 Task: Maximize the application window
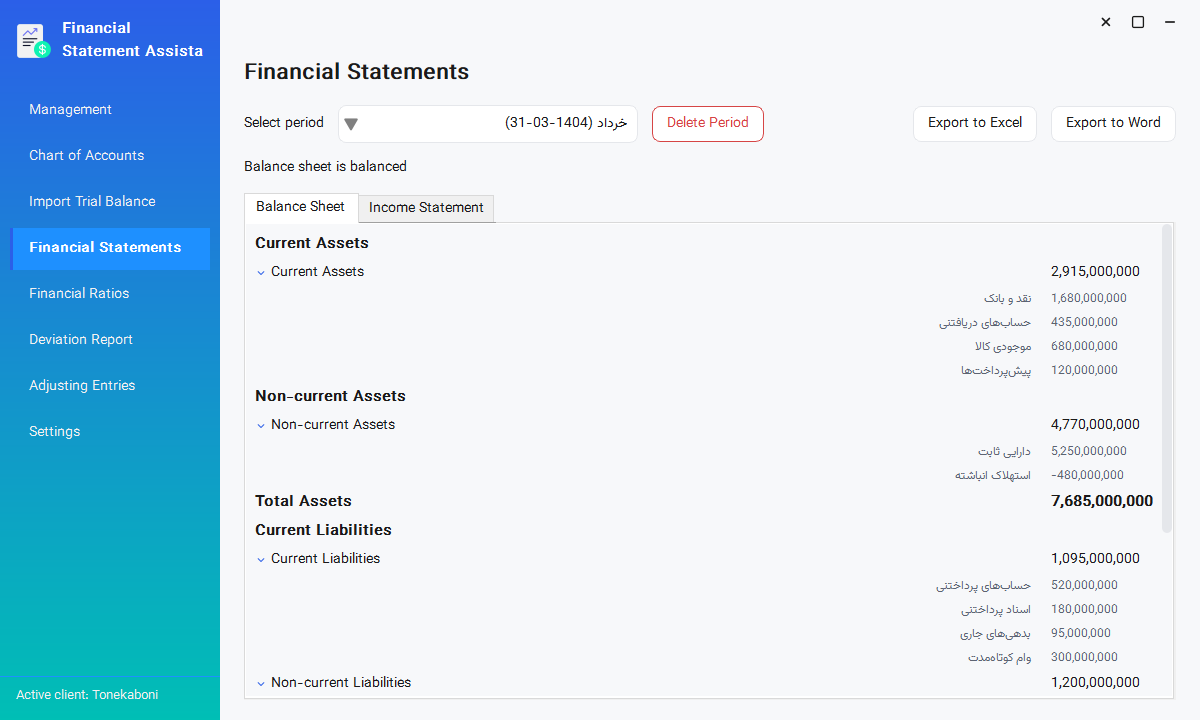1138,22
